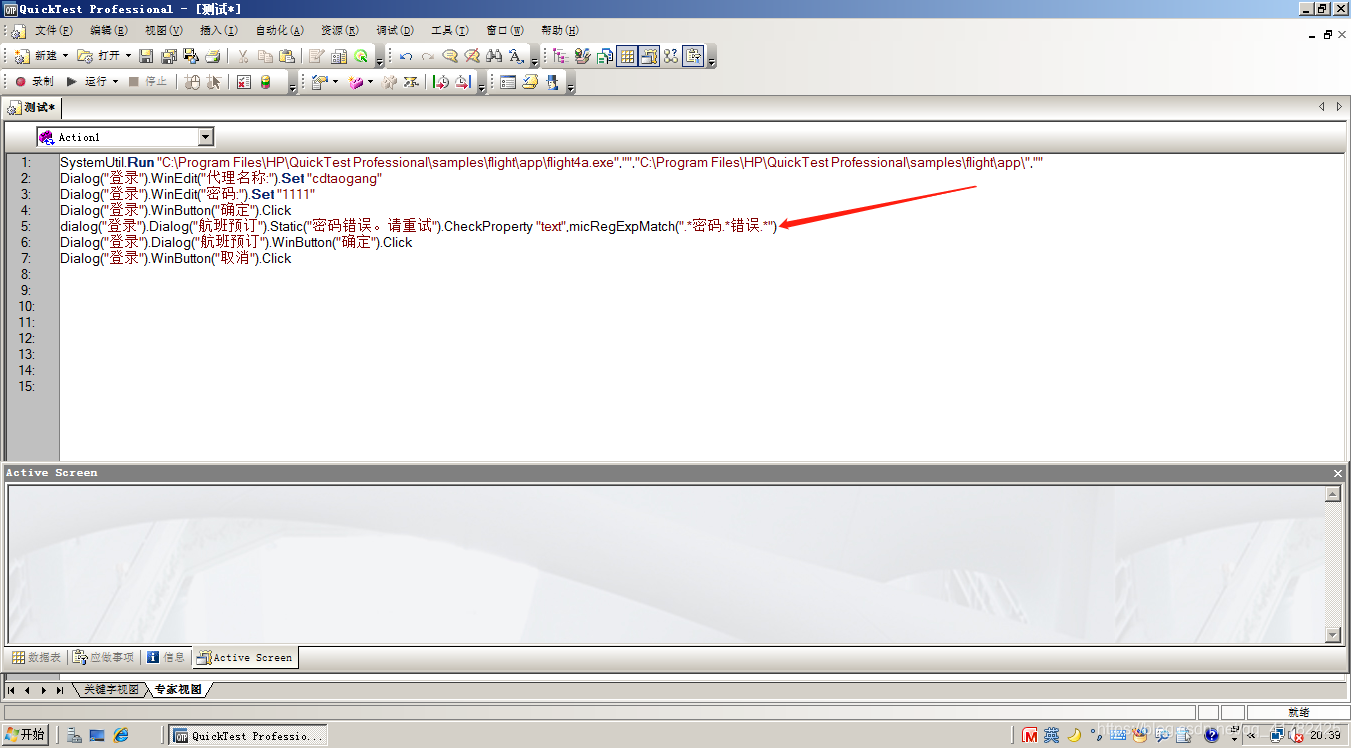
Task: Switch to the 应做事项 bottom tab
Action: coord(104,657)
